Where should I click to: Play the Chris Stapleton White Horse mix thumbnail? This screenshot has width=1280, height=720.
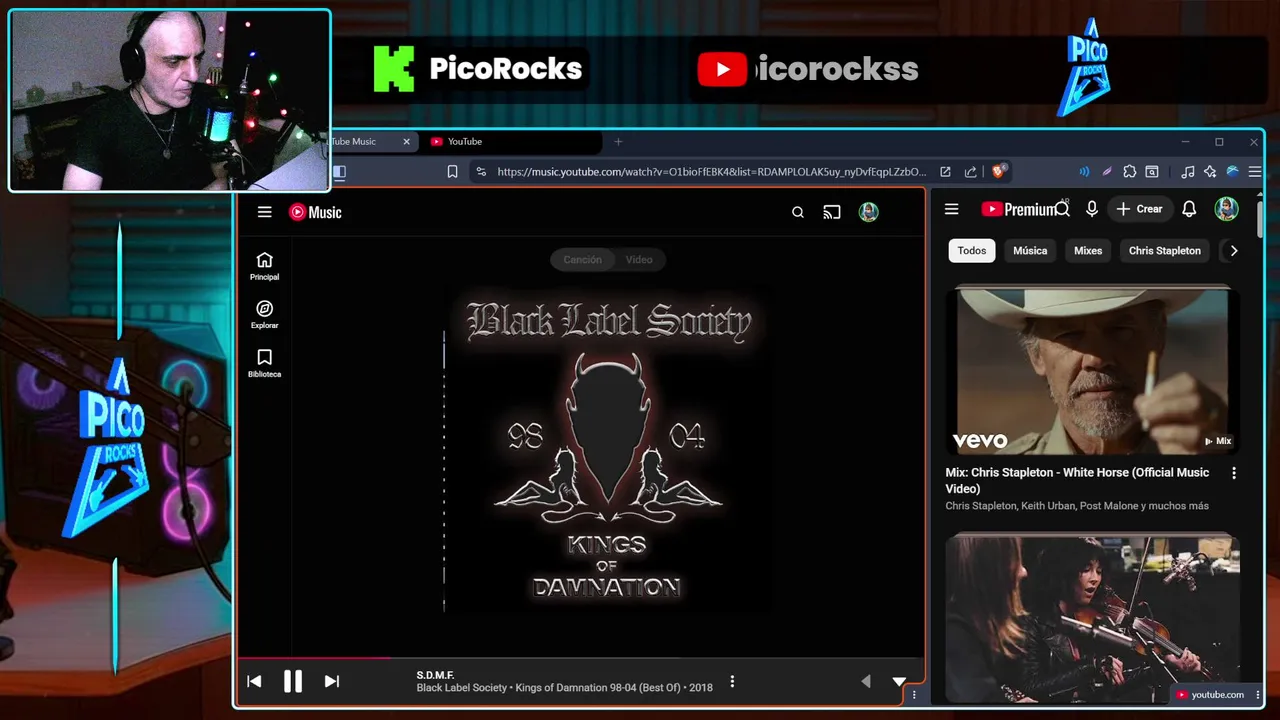coord(1093,371)
